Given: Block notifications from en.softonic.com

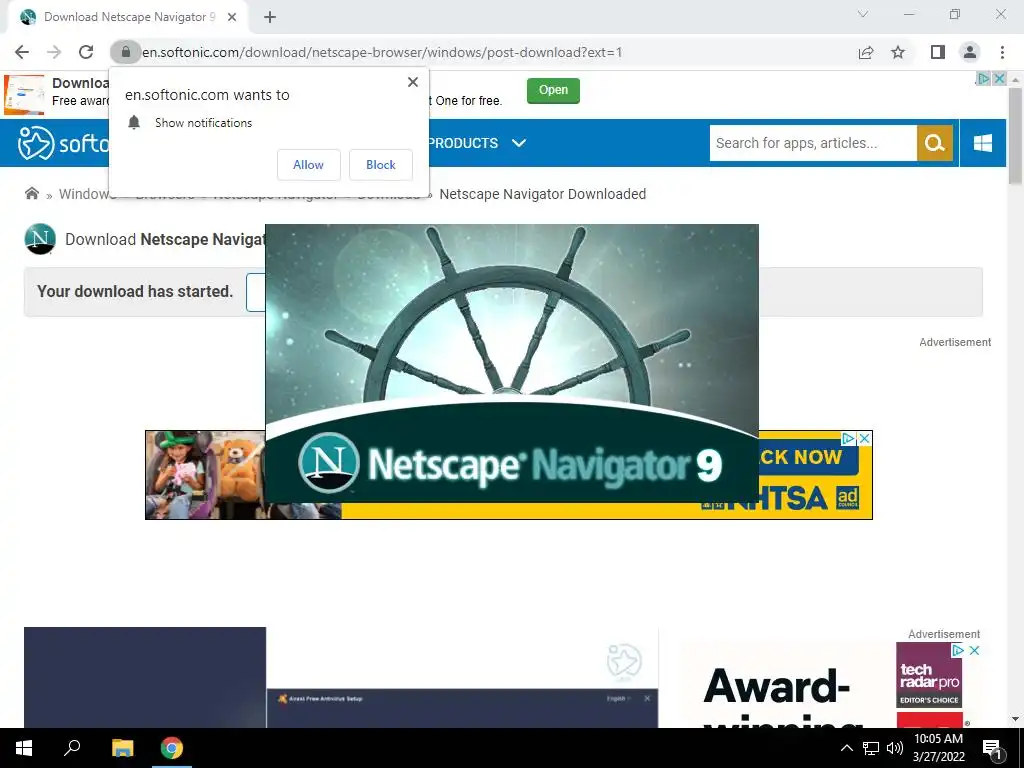Looking at the screenshot, I should (x=381, y=165).
